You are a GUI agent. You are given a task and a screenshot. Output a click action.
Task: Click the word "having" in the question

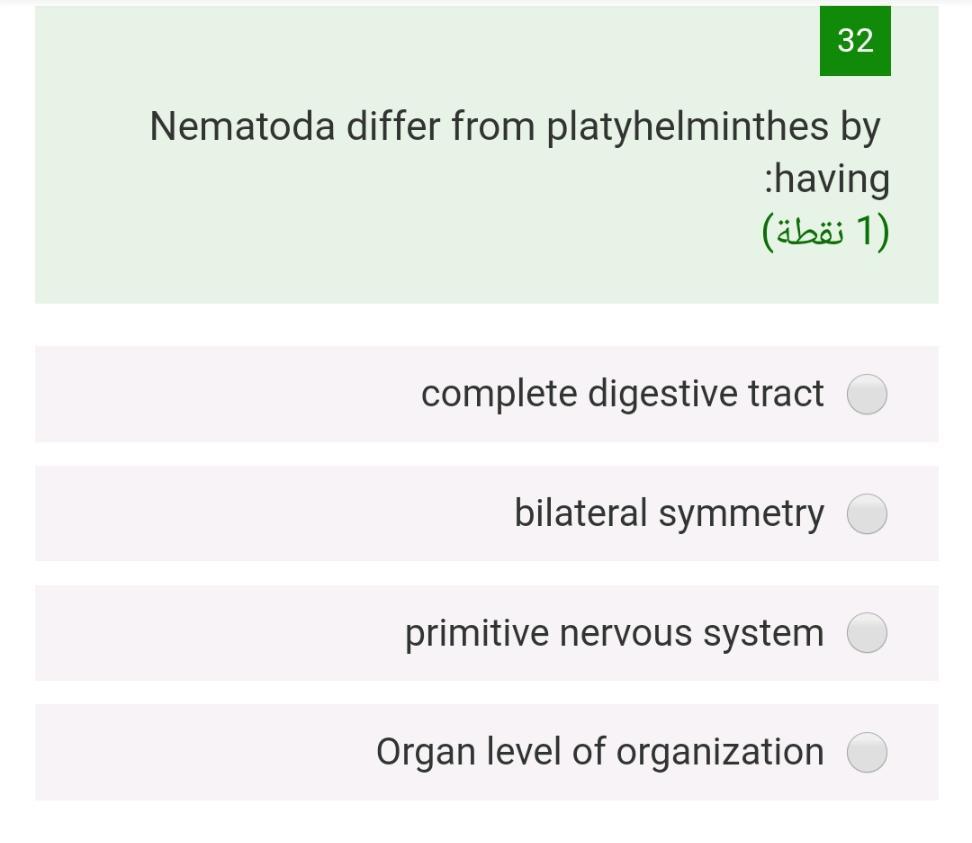pos(831,180)
